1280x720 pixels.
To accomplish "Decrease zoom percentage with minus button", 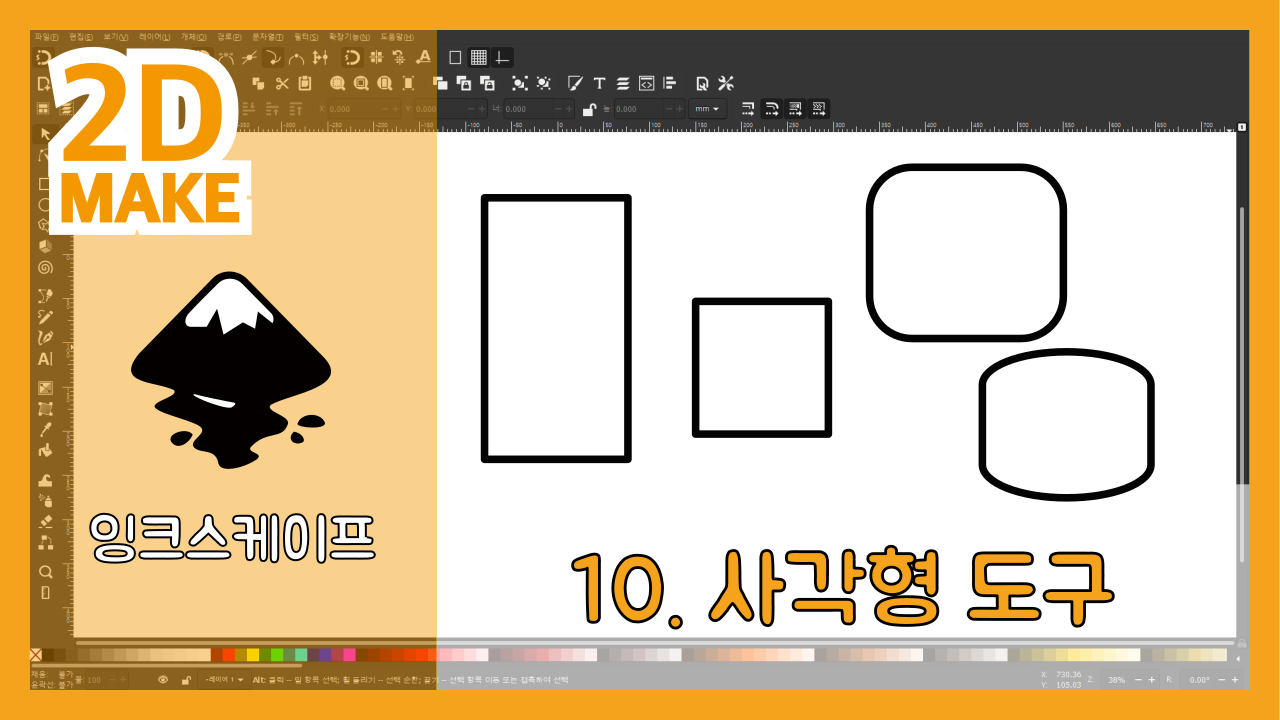I will 1138,679.
